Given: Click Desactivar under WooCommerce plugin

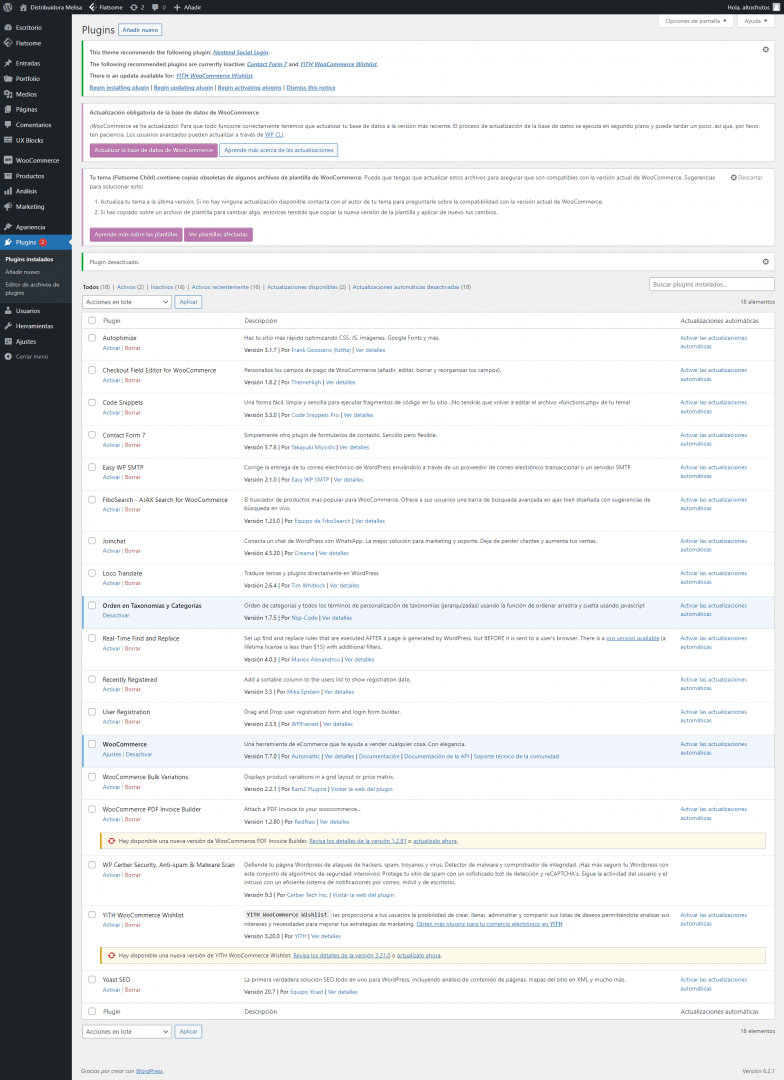Looking at the screenshot, I should point(139,755).
